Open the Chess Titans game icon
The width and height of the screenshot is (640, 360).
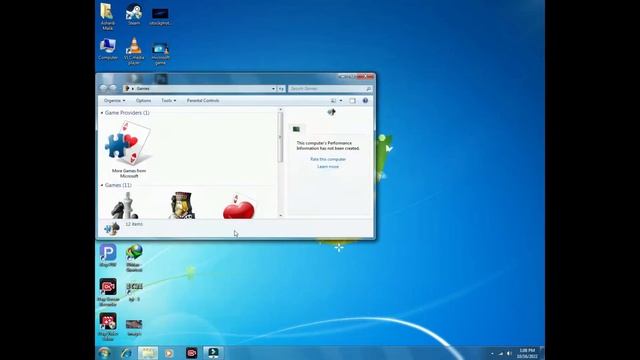point(125,206)
